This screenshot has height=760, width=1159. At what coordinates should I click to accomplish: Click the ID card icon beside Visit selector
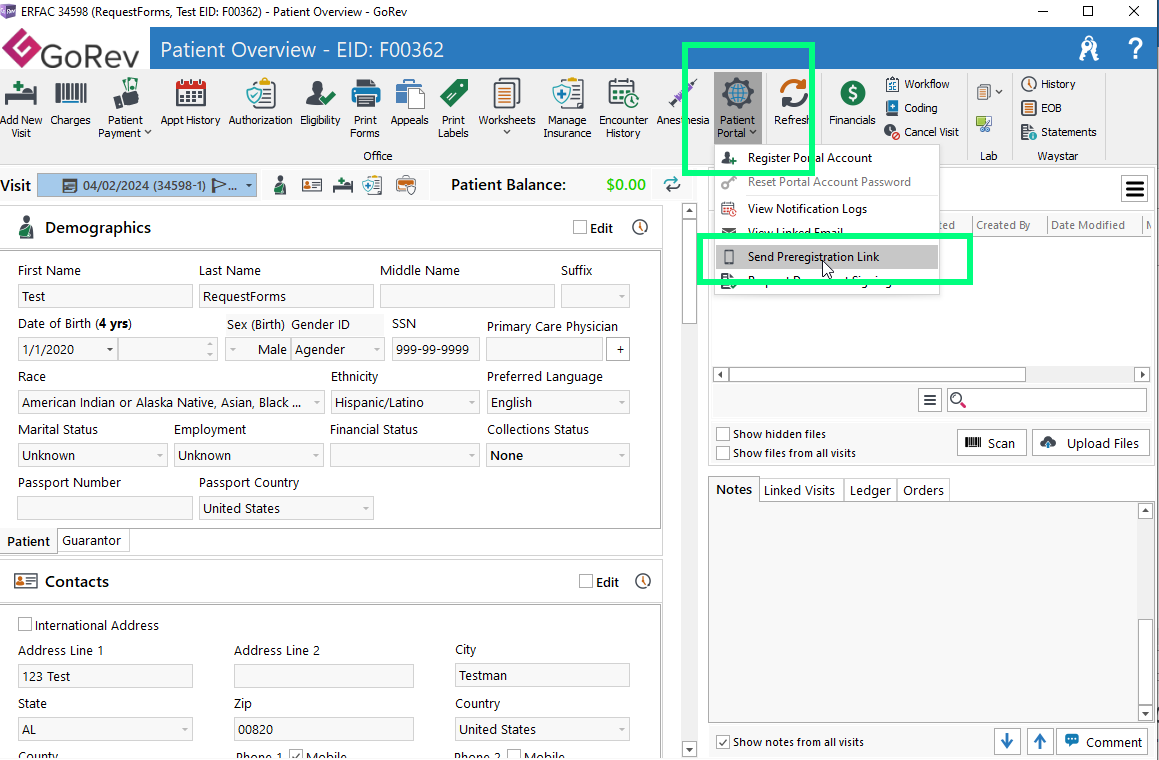(x=312, y=185)
